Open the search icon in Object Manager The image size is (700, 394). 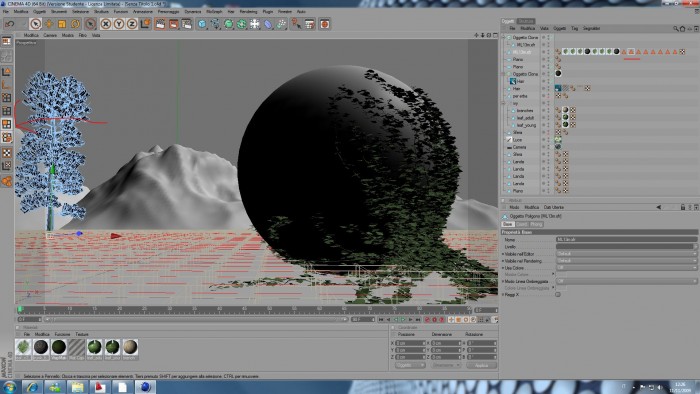675,29
